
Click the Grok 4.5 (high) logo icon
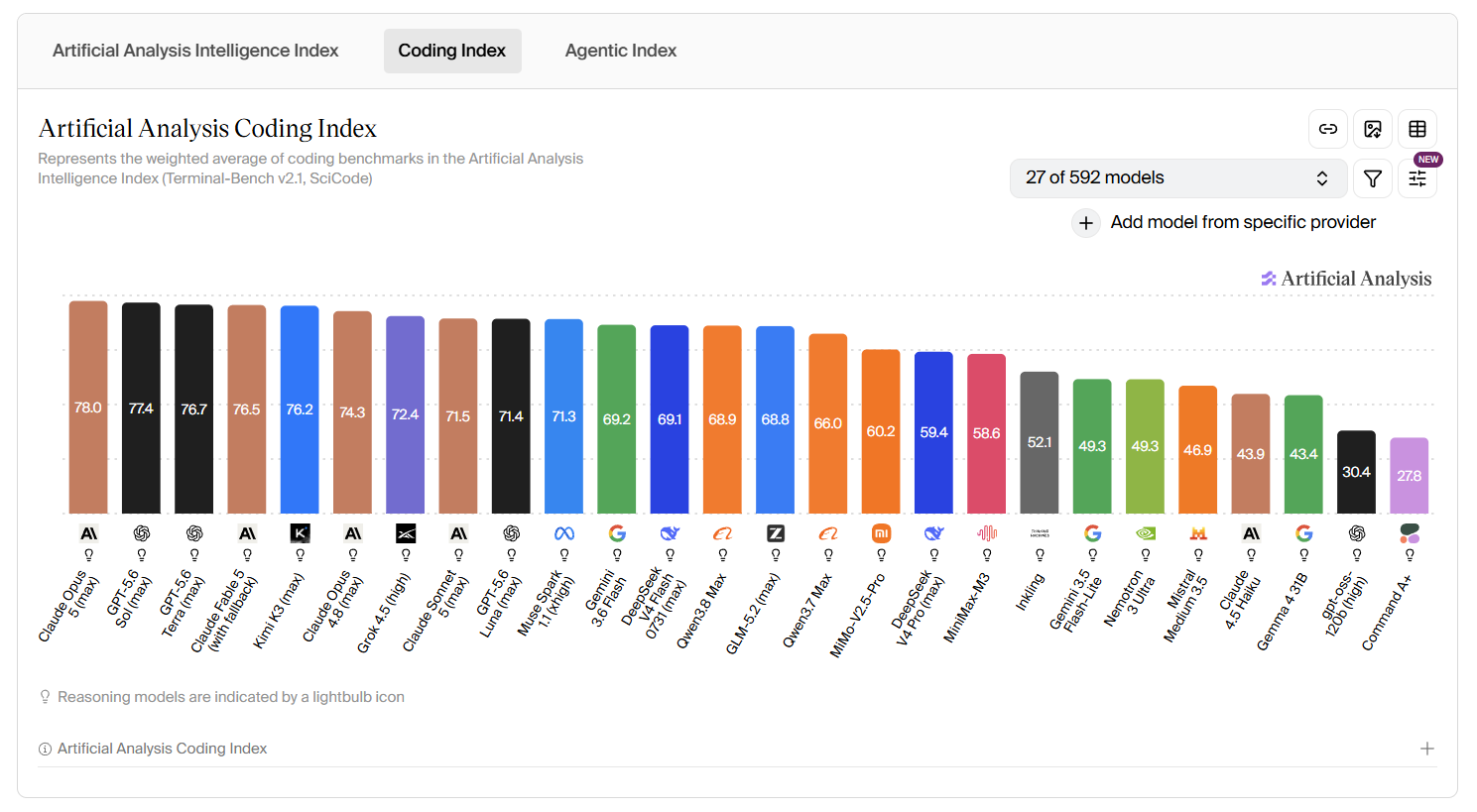(x=406, y=533)
